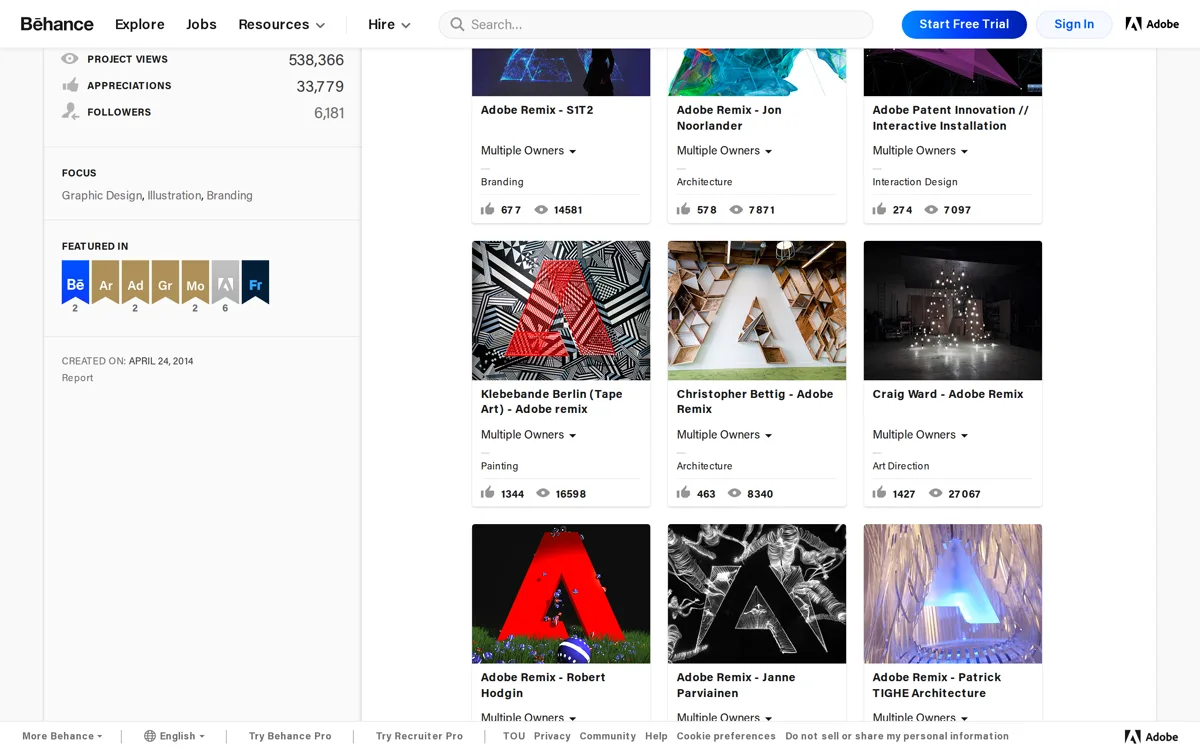Open the Ar gallery featured badge
The image size is (1200, 750).
[105, 282]
